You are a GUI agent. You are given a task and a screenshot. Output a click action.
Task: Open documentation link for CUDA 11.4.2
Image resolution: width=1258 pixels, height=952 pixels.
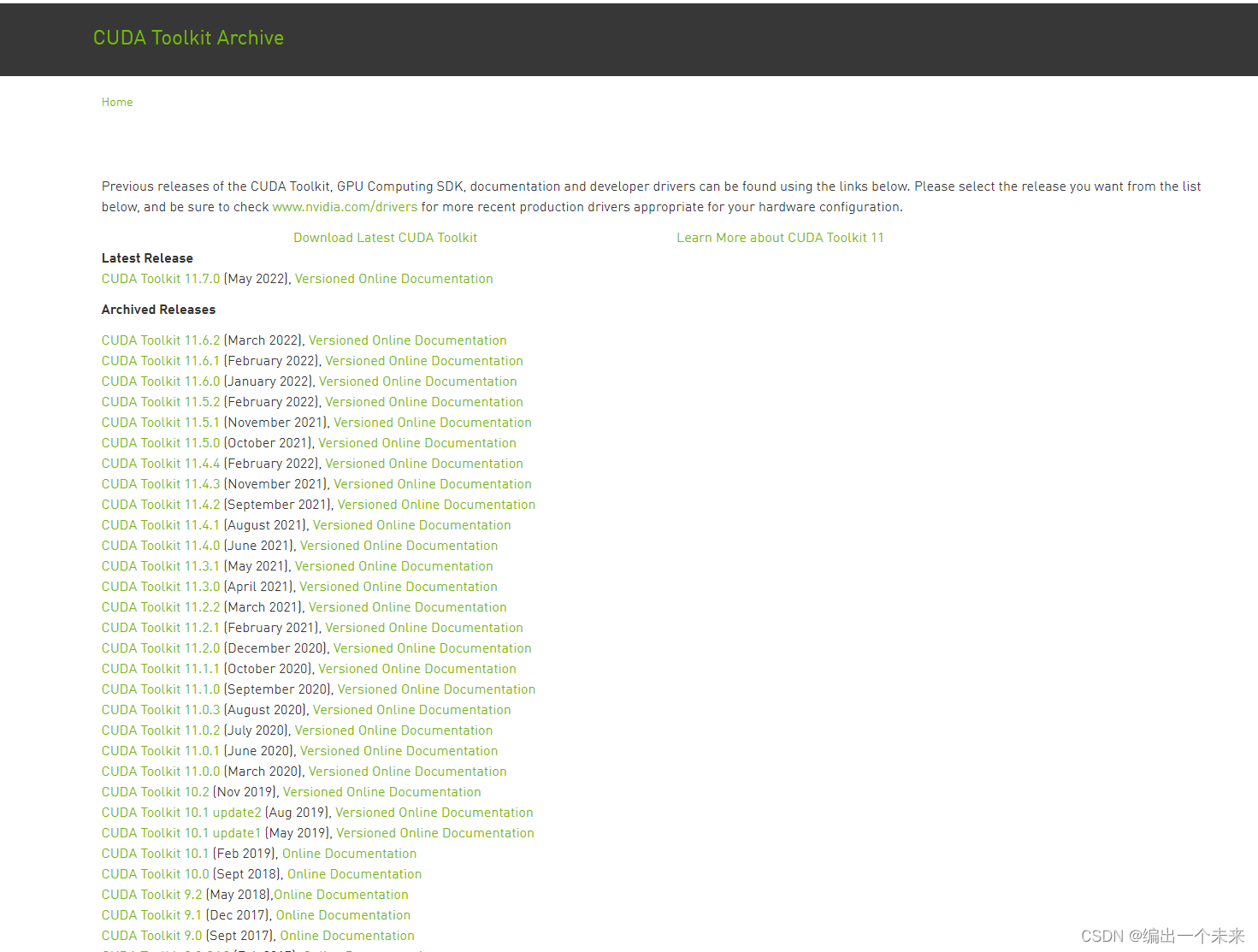pyautogui.click(x=436, y=505)
